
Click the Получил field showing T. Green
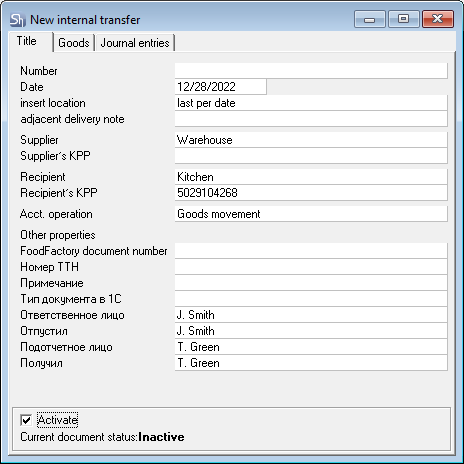[311, 363]
